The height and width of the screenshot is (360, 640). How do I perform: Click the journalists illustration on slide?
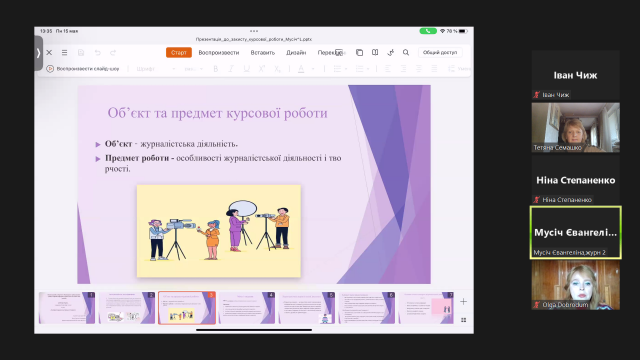(x=219, y=231)
